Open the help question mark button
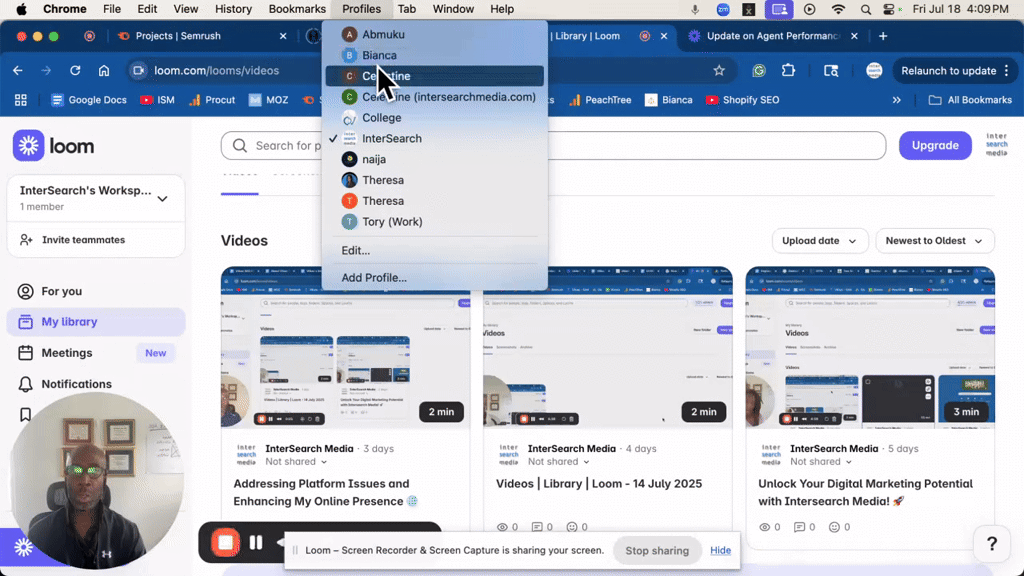The image size is (1024, 576). click(991, 543)
